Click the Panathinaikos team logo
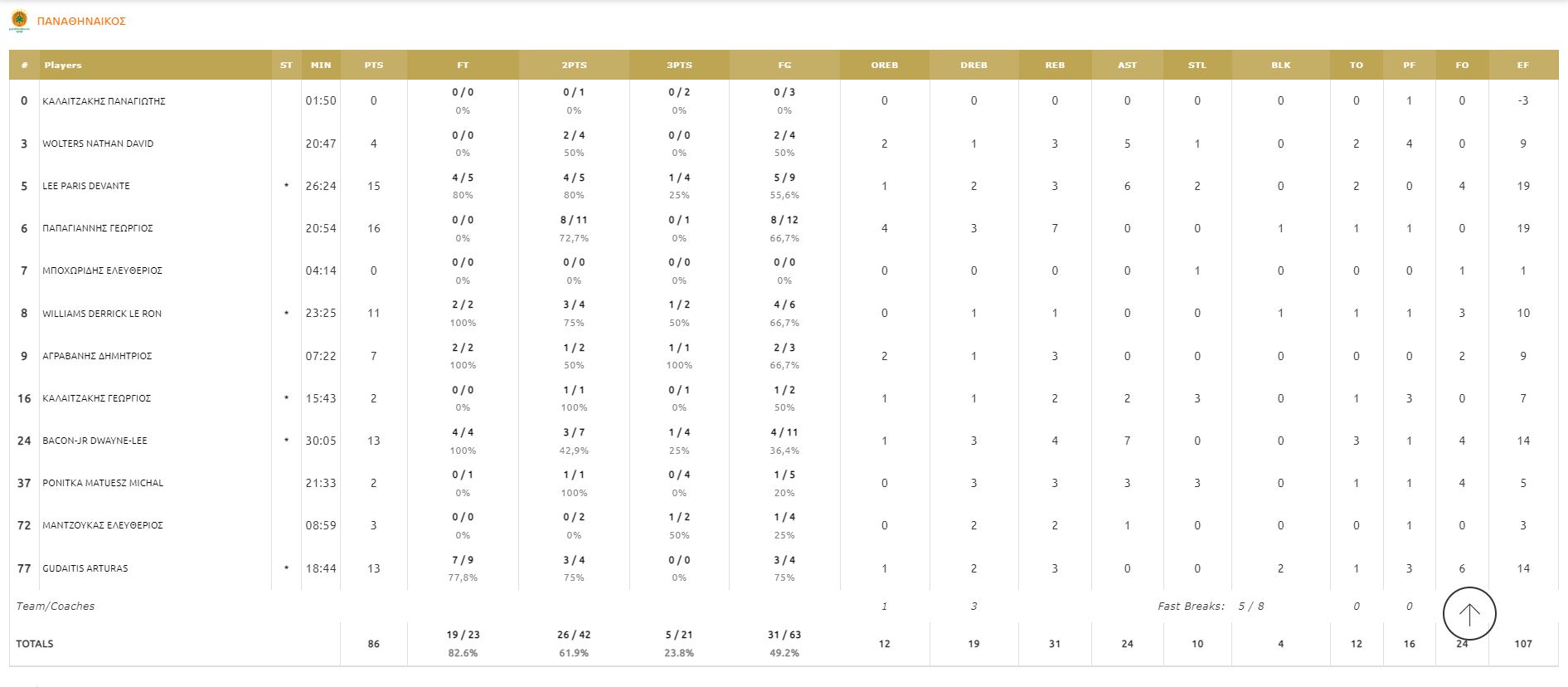The width and height of the screenshot is (1568, 687). tap(19, 21)
